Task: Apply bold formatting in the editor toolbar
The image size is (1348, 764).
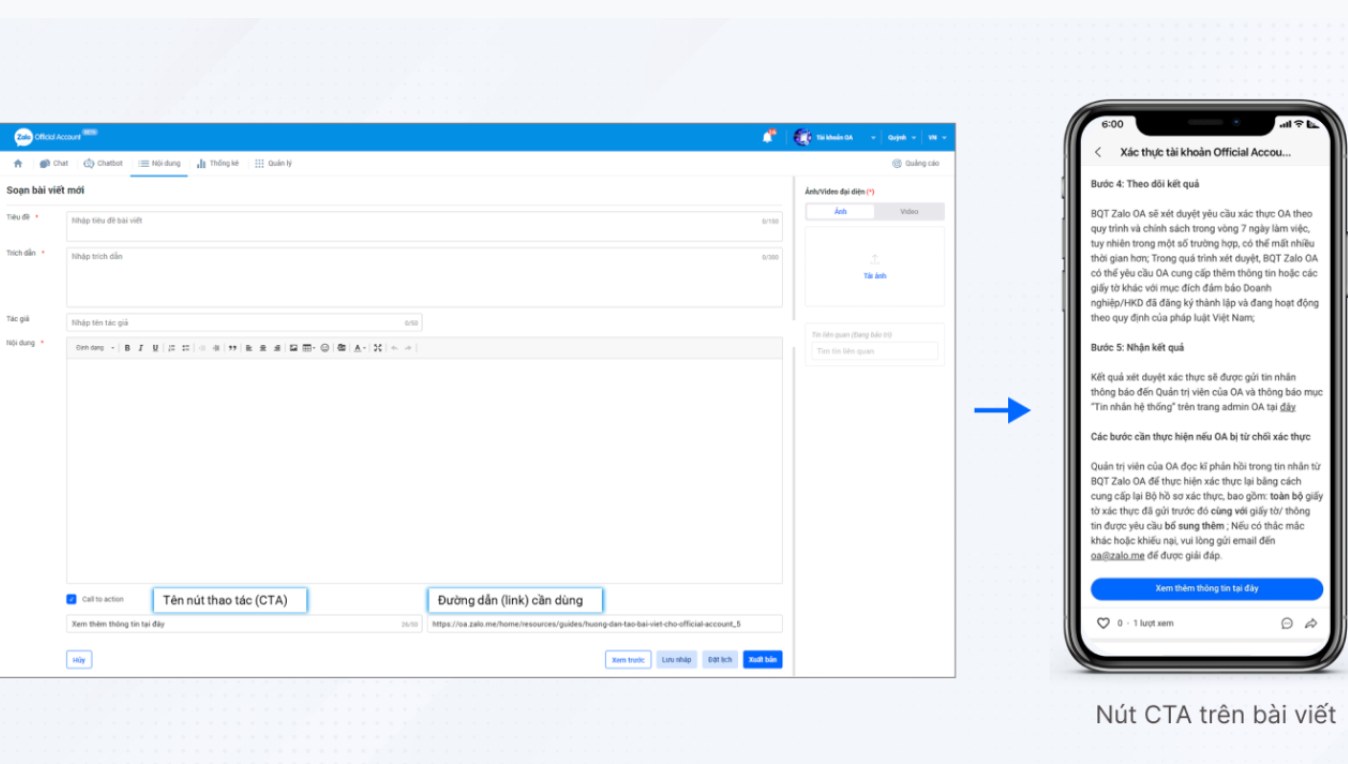Action: [127, 348]
